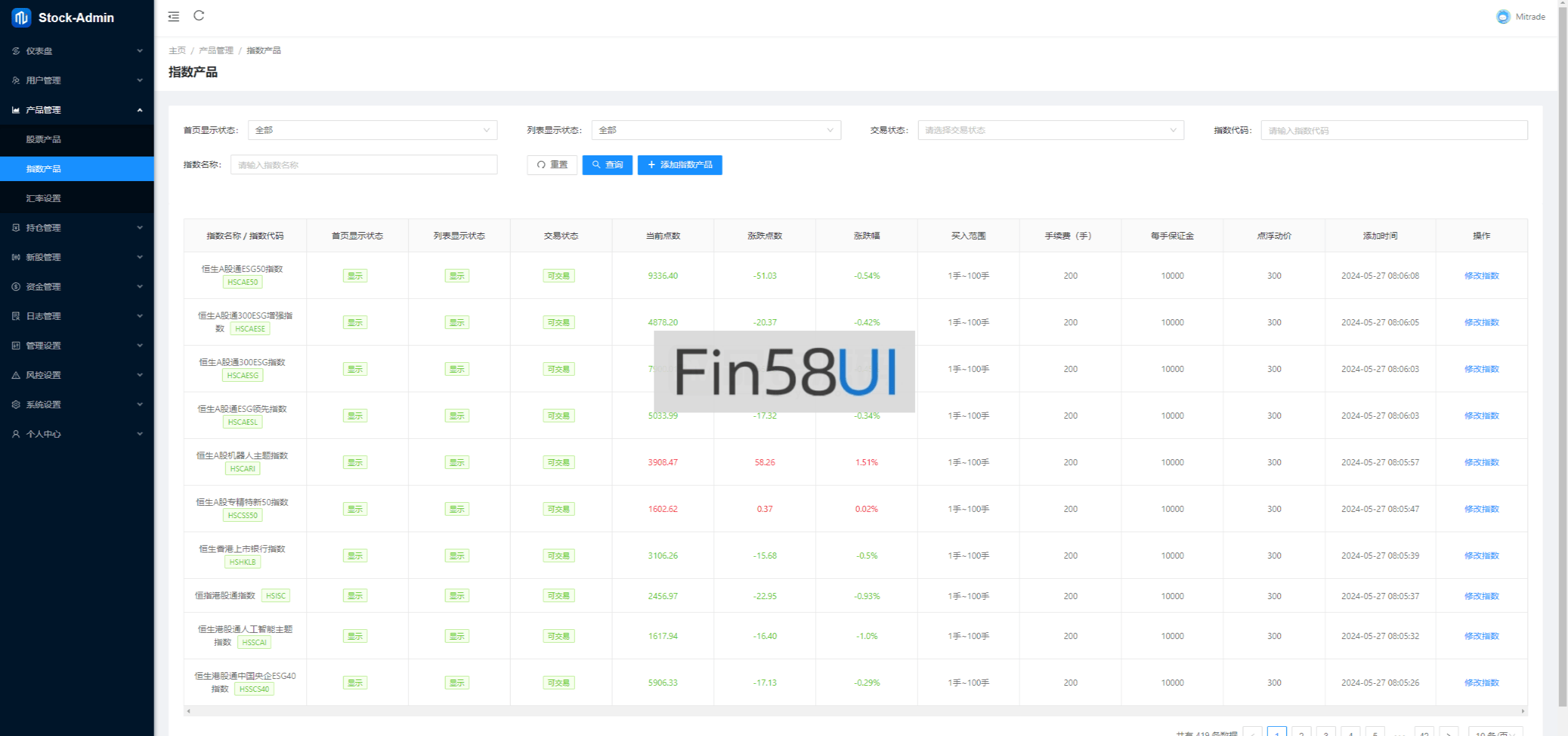Open 汇率设置 submenu item

coord(44,198)
